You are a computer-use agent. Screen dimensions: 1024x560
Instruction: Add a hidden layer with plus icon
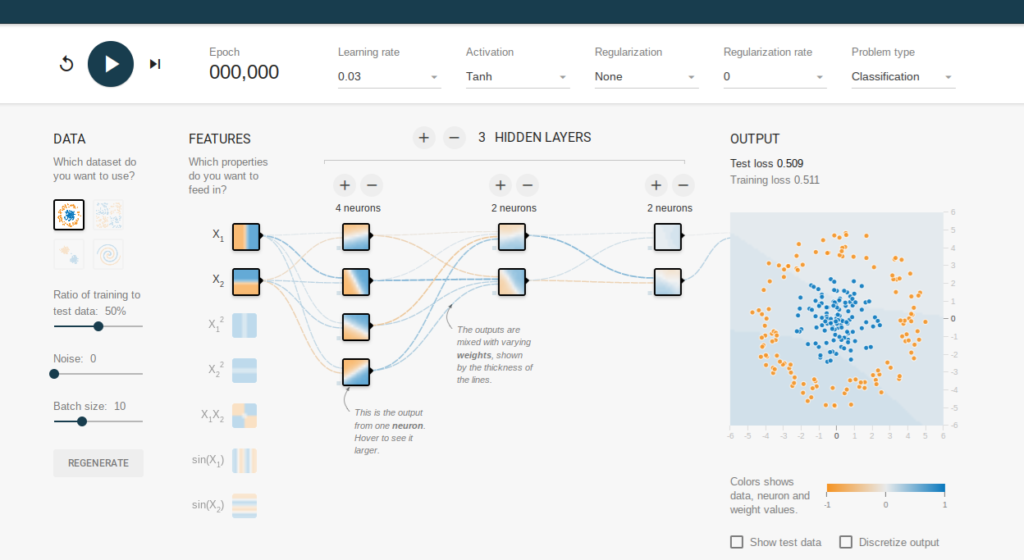tap(424, 137)
